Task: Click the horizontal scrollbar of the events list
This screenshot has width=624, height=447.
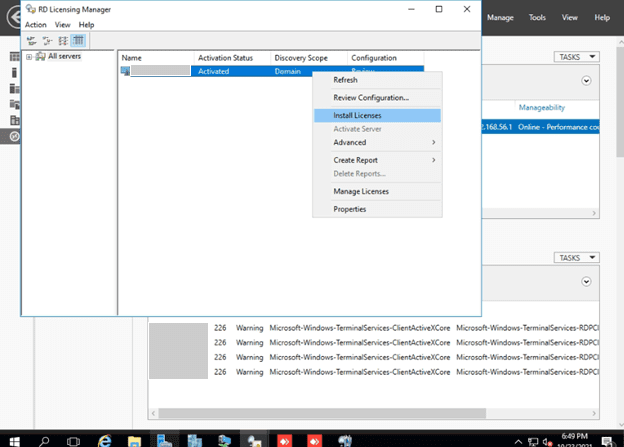Action: tap(322, 413)
